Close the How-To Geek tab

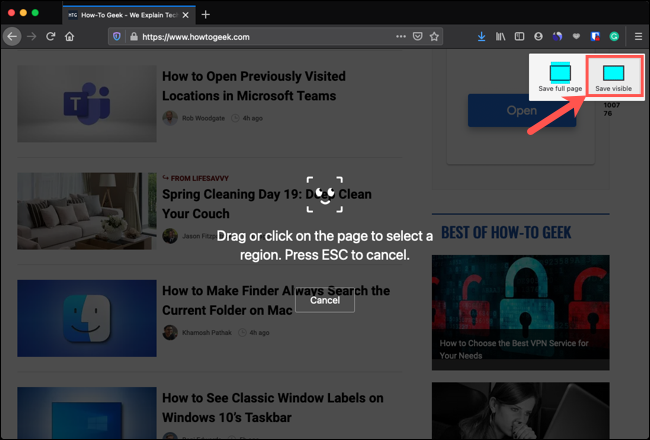(x=185, y=14)
